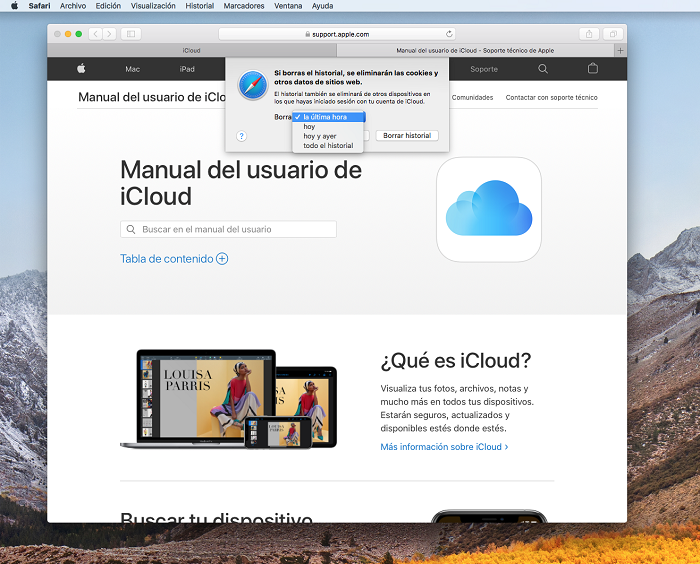Image resolution: width=700 pixels, height=564 pixels.
Task: Click the show all tabs icon
Action: 612,34
